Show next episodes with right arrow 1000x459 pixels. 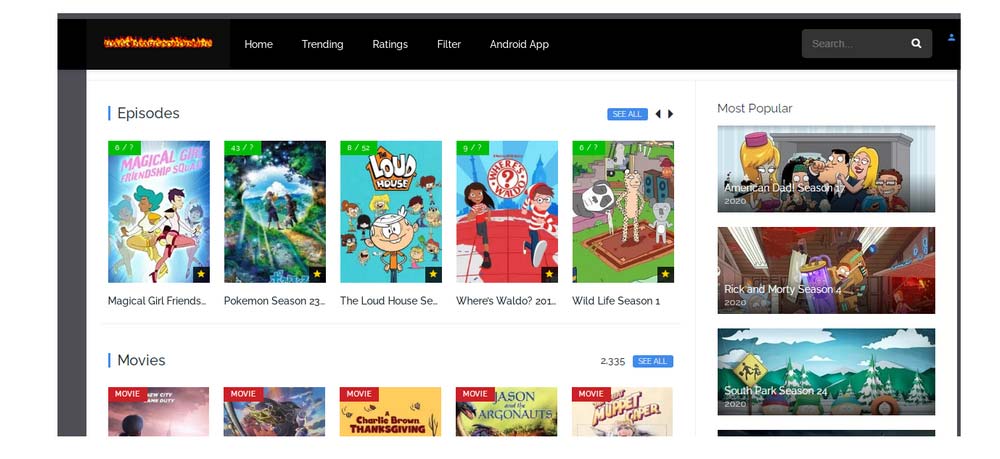(x=670, y=114)
